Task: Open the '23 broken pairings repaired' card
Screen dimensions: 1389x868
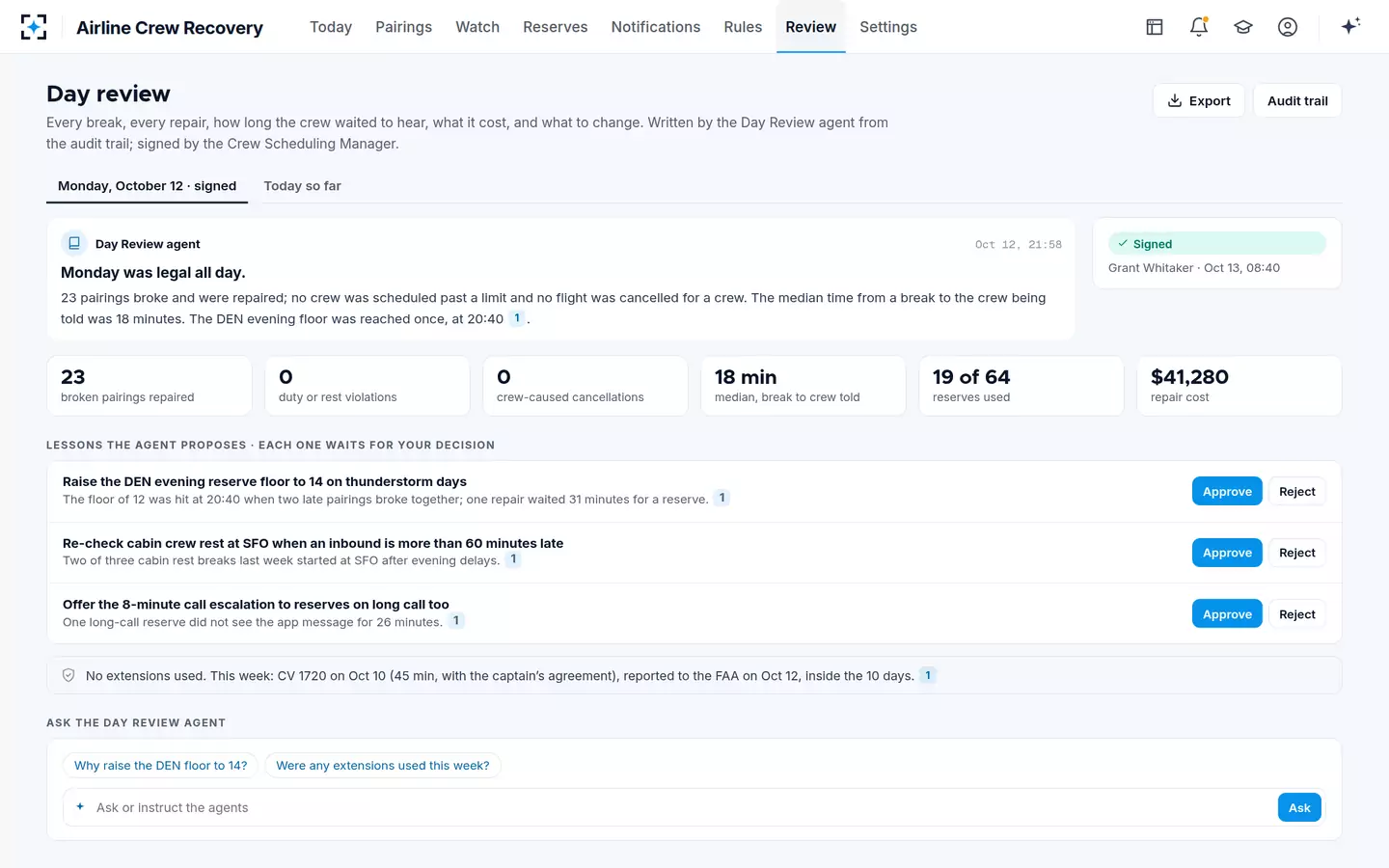Action: pyautogui.click(x=150, y=386)
